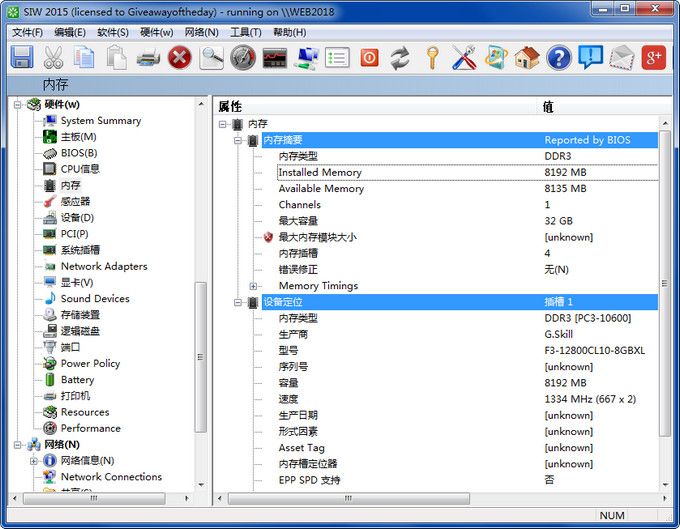Expand the Memory Timings node

coord(254,286)
